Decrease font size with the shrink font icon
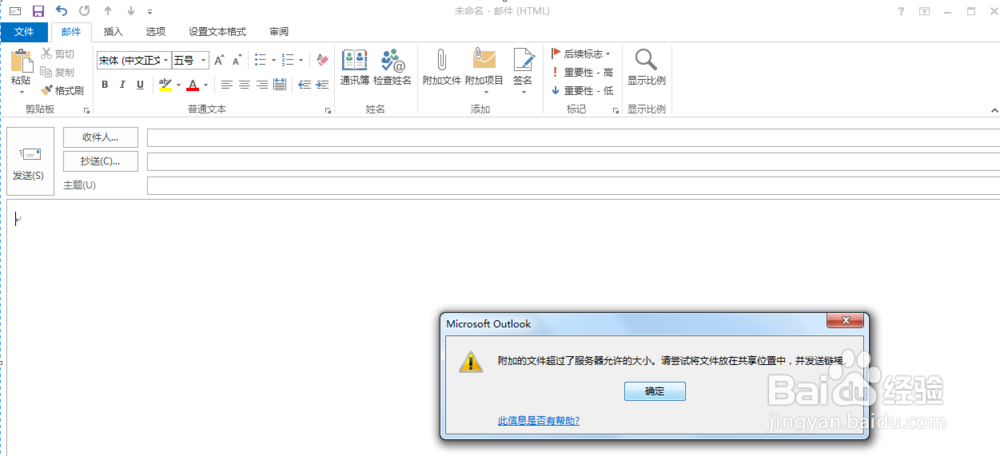This screenshot has height=456, width=1000. pos(237,61)
